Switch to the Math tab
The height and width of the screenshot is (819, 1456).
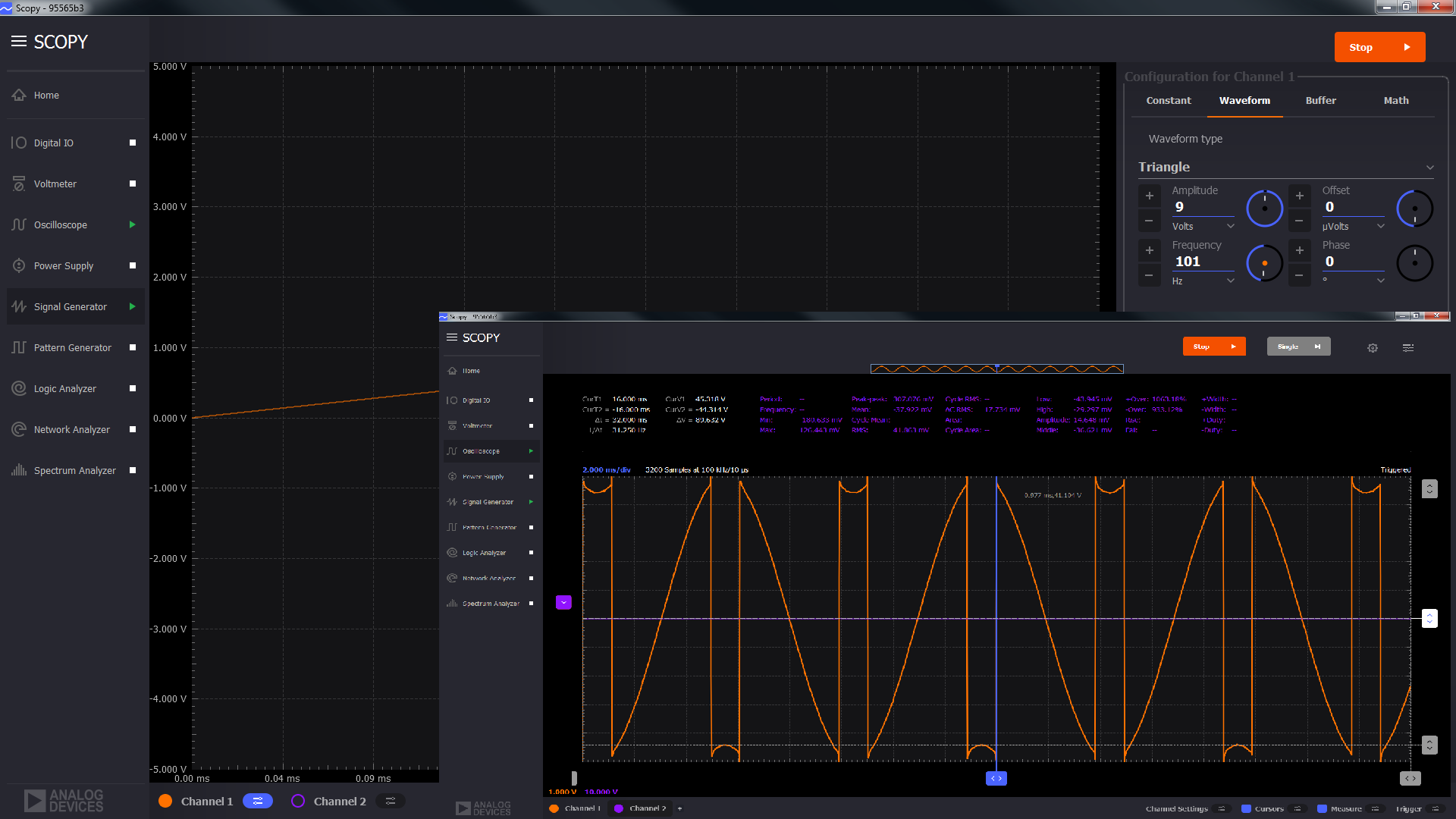[1396, 100]
